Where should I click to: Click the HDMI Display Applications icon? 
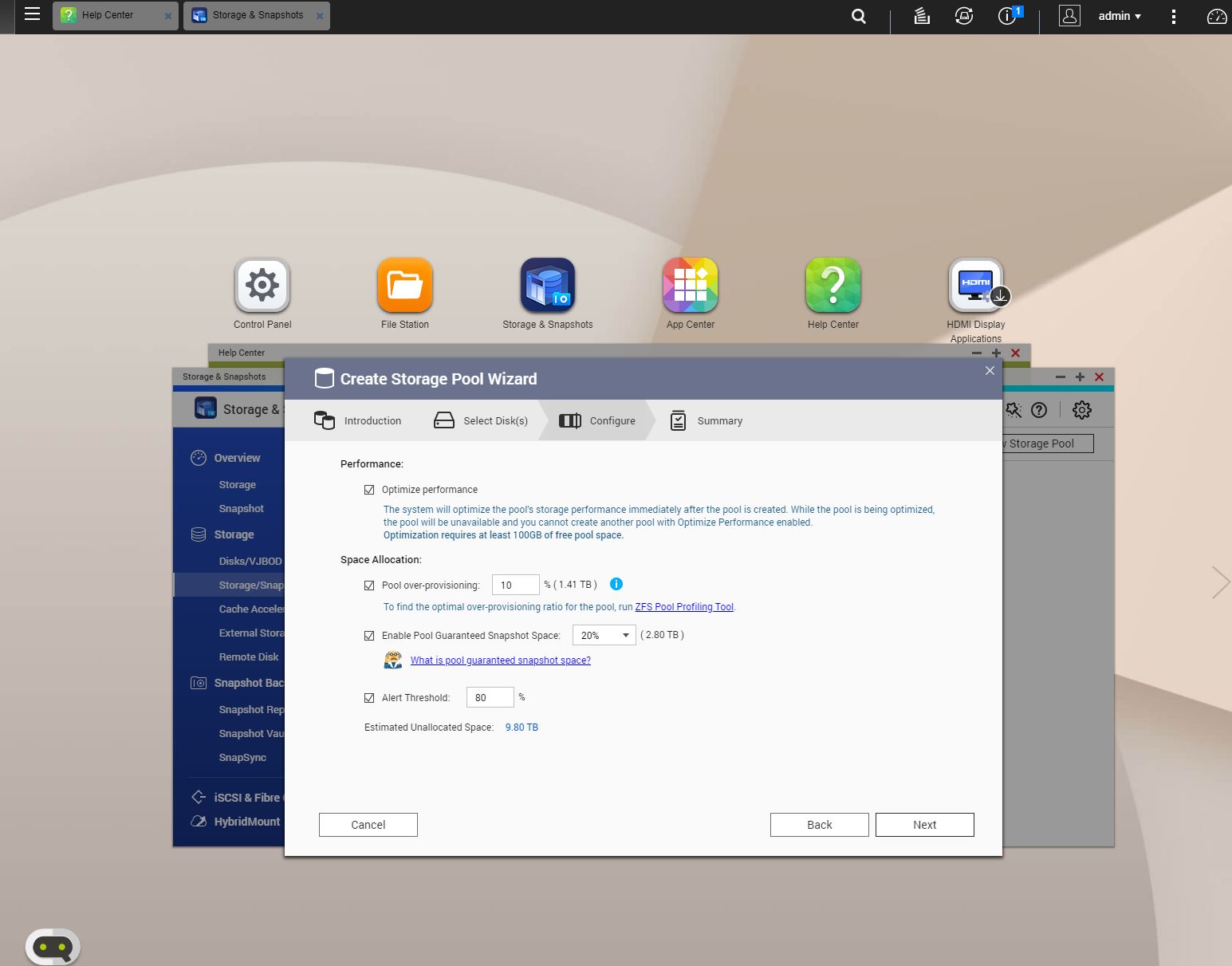[x=975, y=285]
